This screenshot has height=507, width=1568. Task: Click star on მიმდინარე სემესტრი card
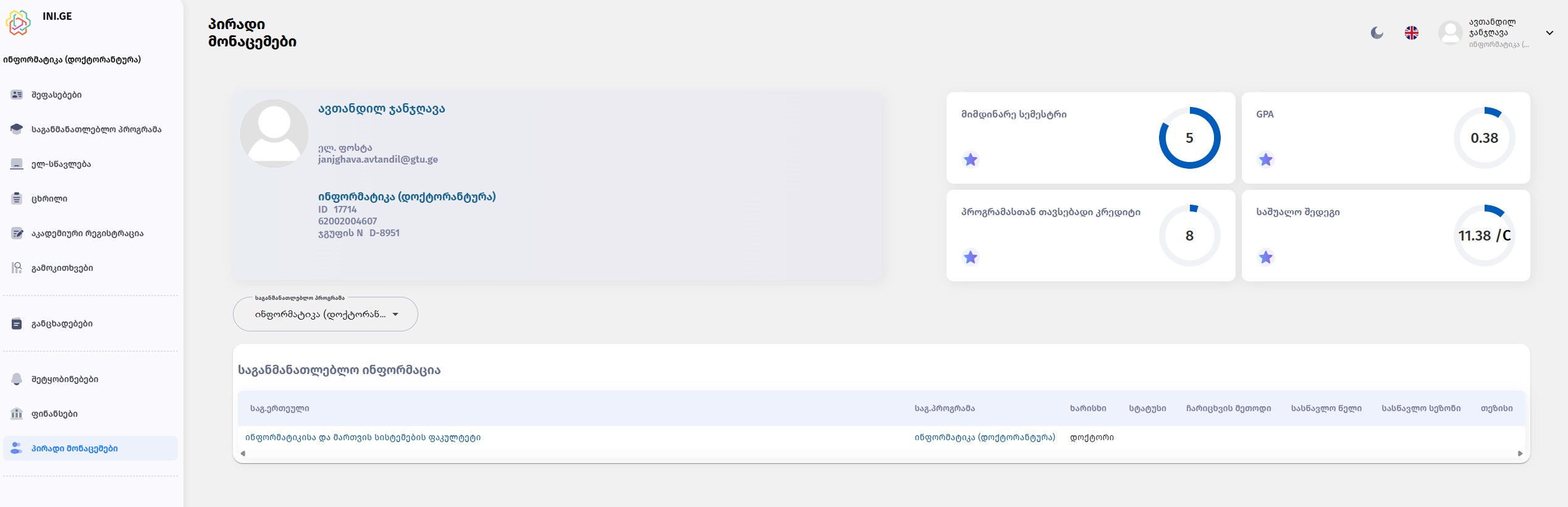(971, 160)
